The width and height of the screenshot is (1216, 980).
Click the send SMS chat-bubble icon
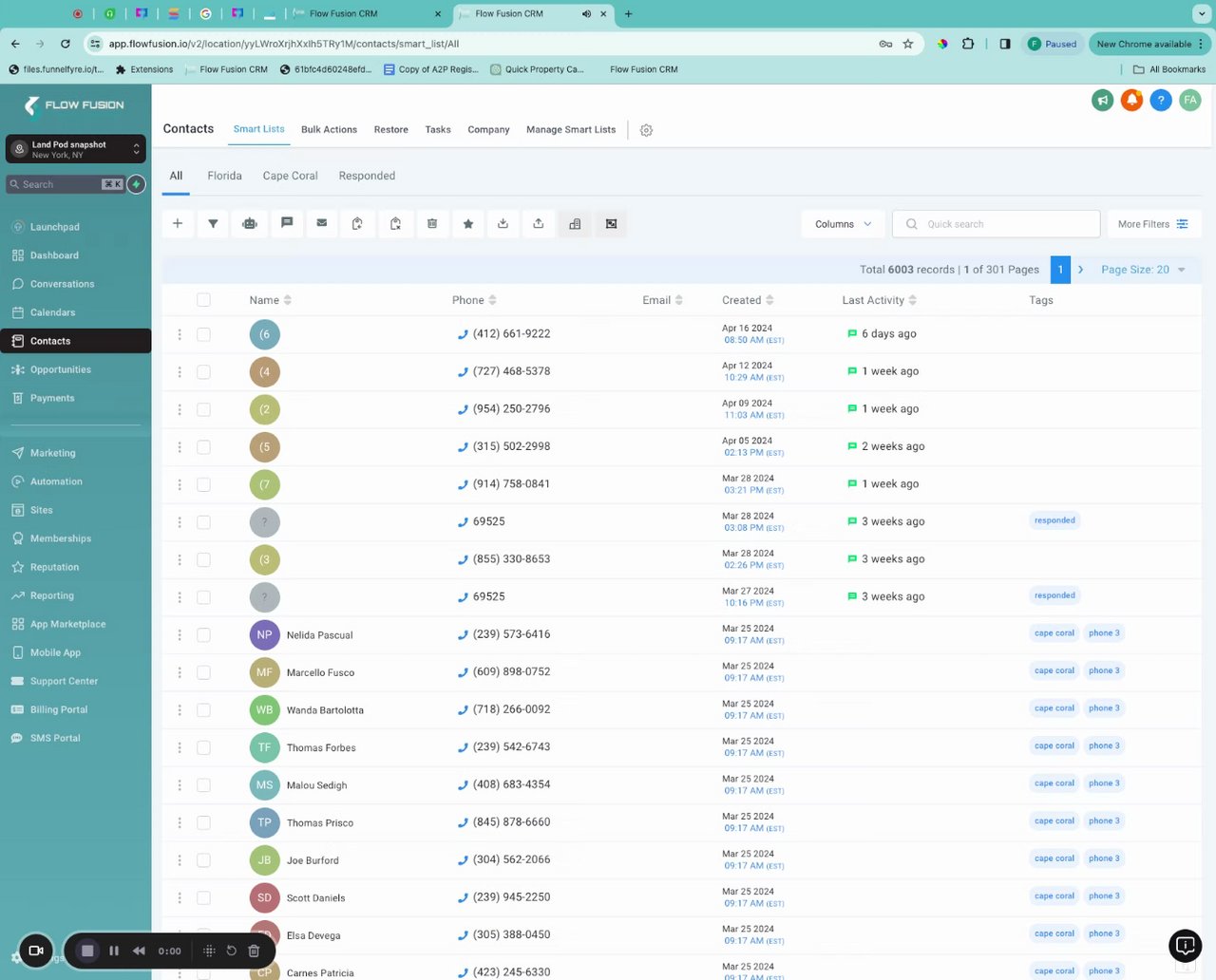[x=286, y=224]
